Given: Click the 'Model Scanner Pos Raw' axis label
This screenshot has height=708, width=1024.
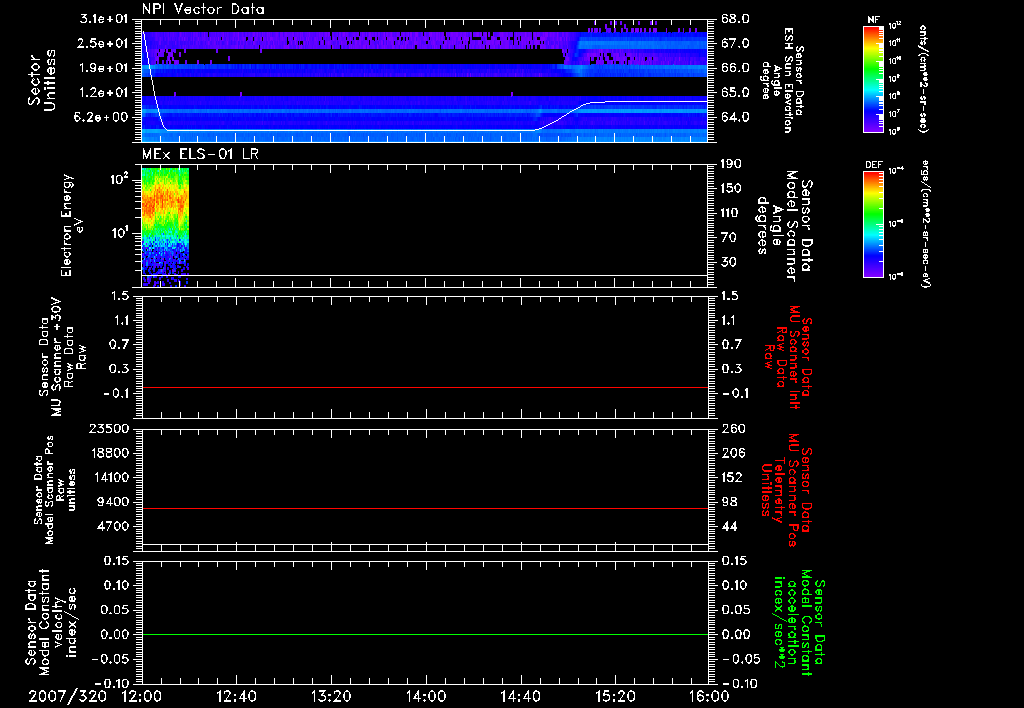Looking at the screenshot, I should point(55,490).
